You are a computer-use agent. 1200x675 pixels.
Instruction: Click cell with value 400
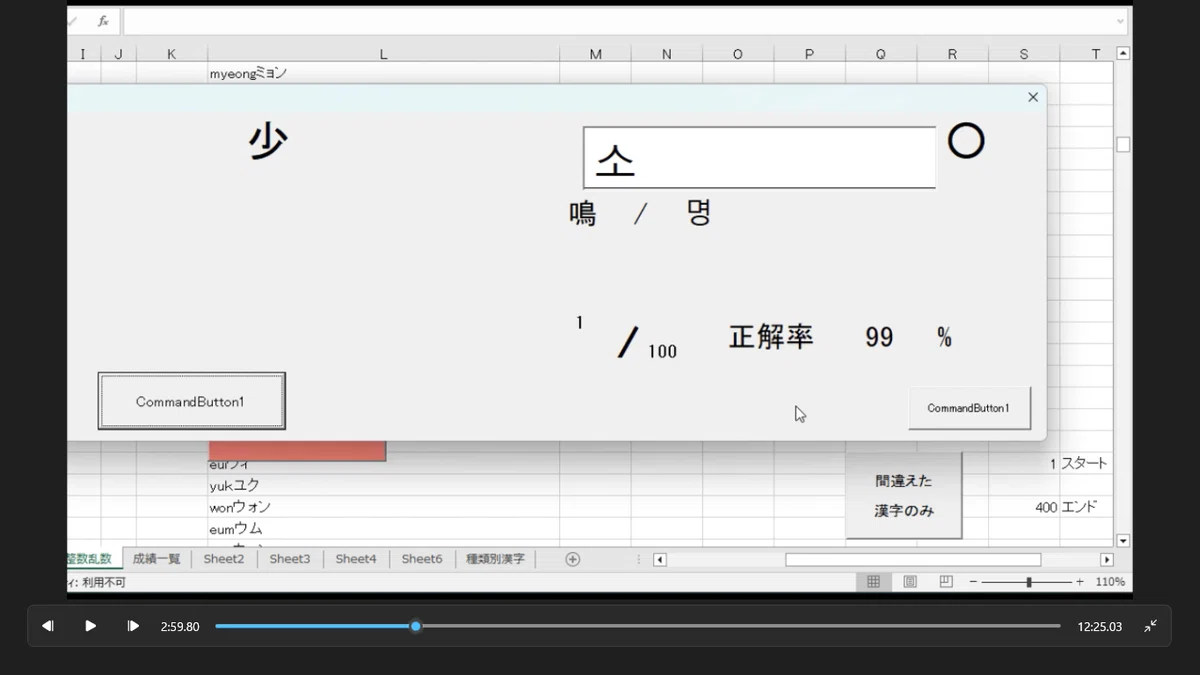tap(1024, 507)
